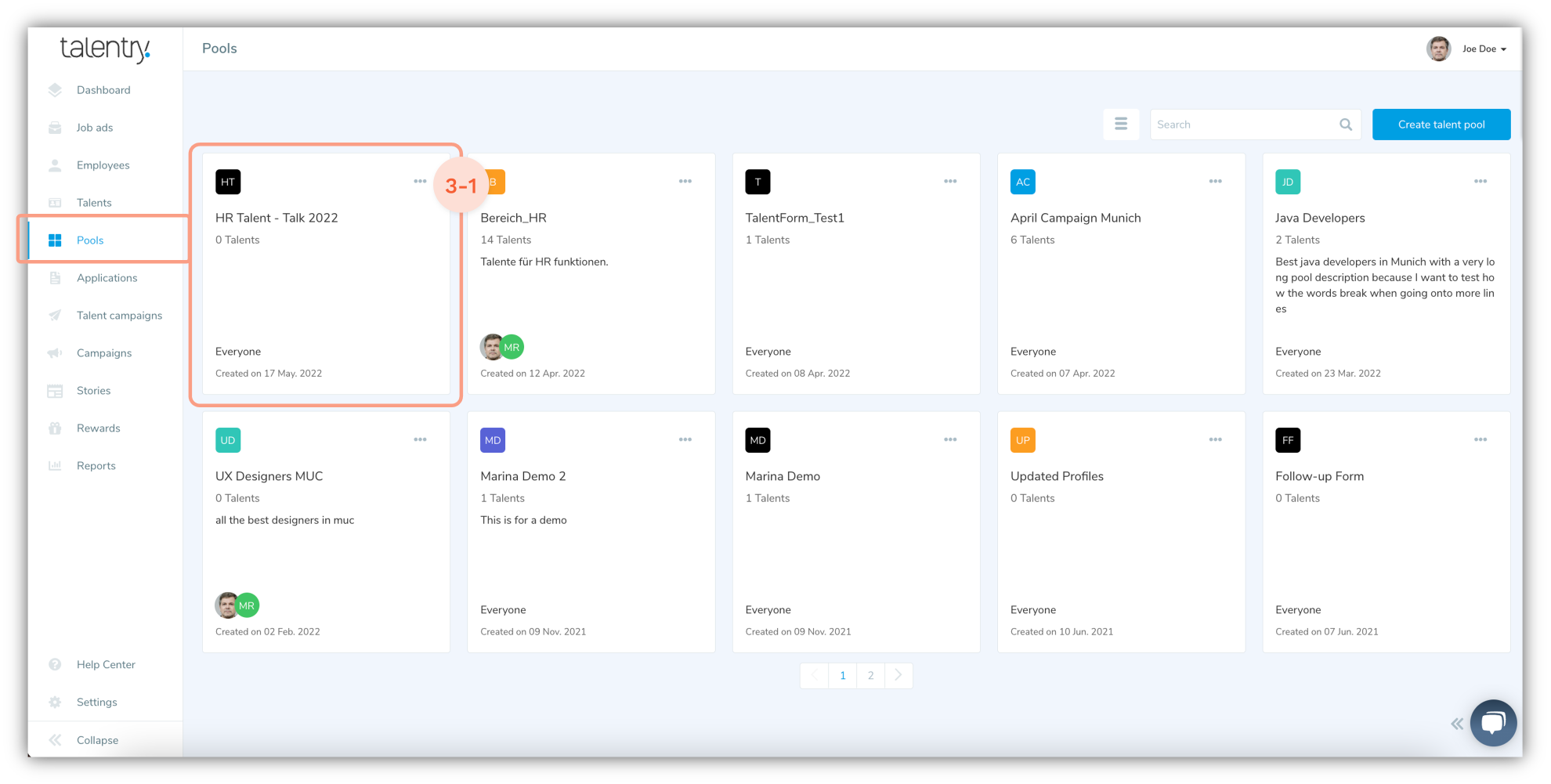
Task: Focus the pool Search input field
Action: click(1244, 125)
